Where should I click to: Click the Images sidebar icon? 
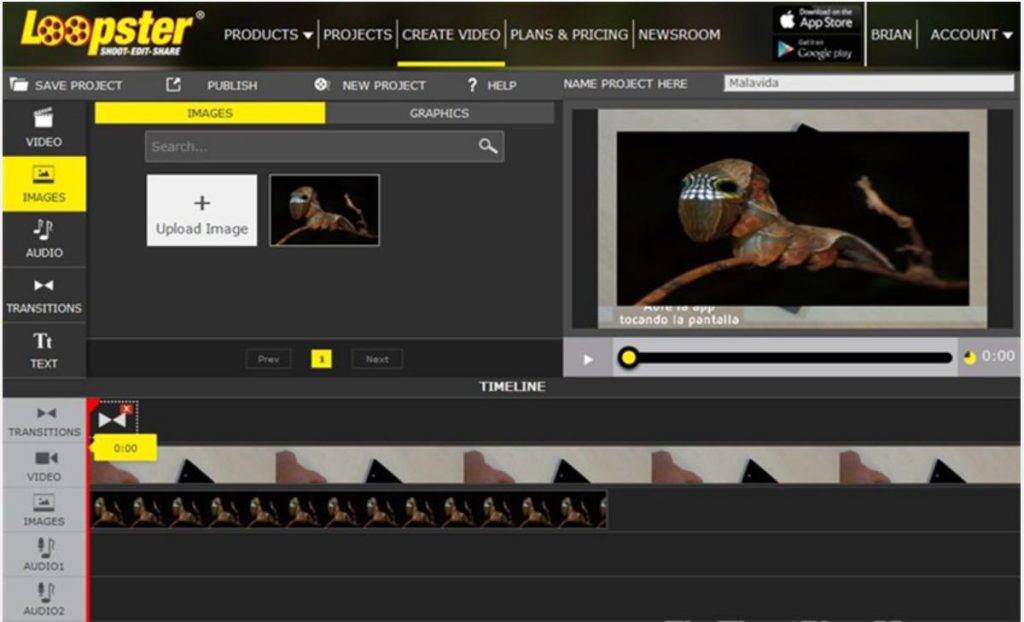(x=44, y=183)
